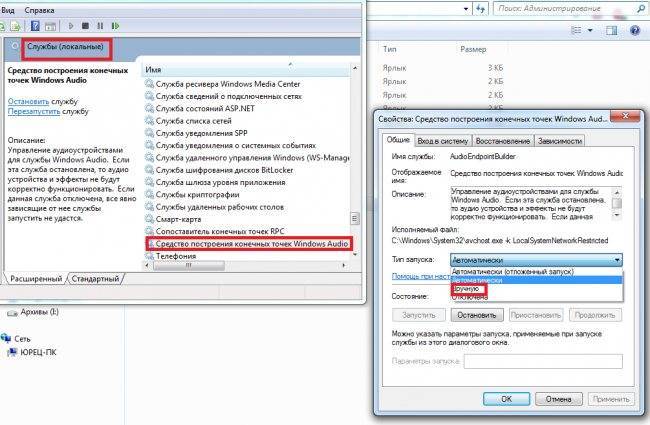Choose the Вручную startup option
Image resolution: width=650 pixels, height=425 pixels.
(536, 289)
